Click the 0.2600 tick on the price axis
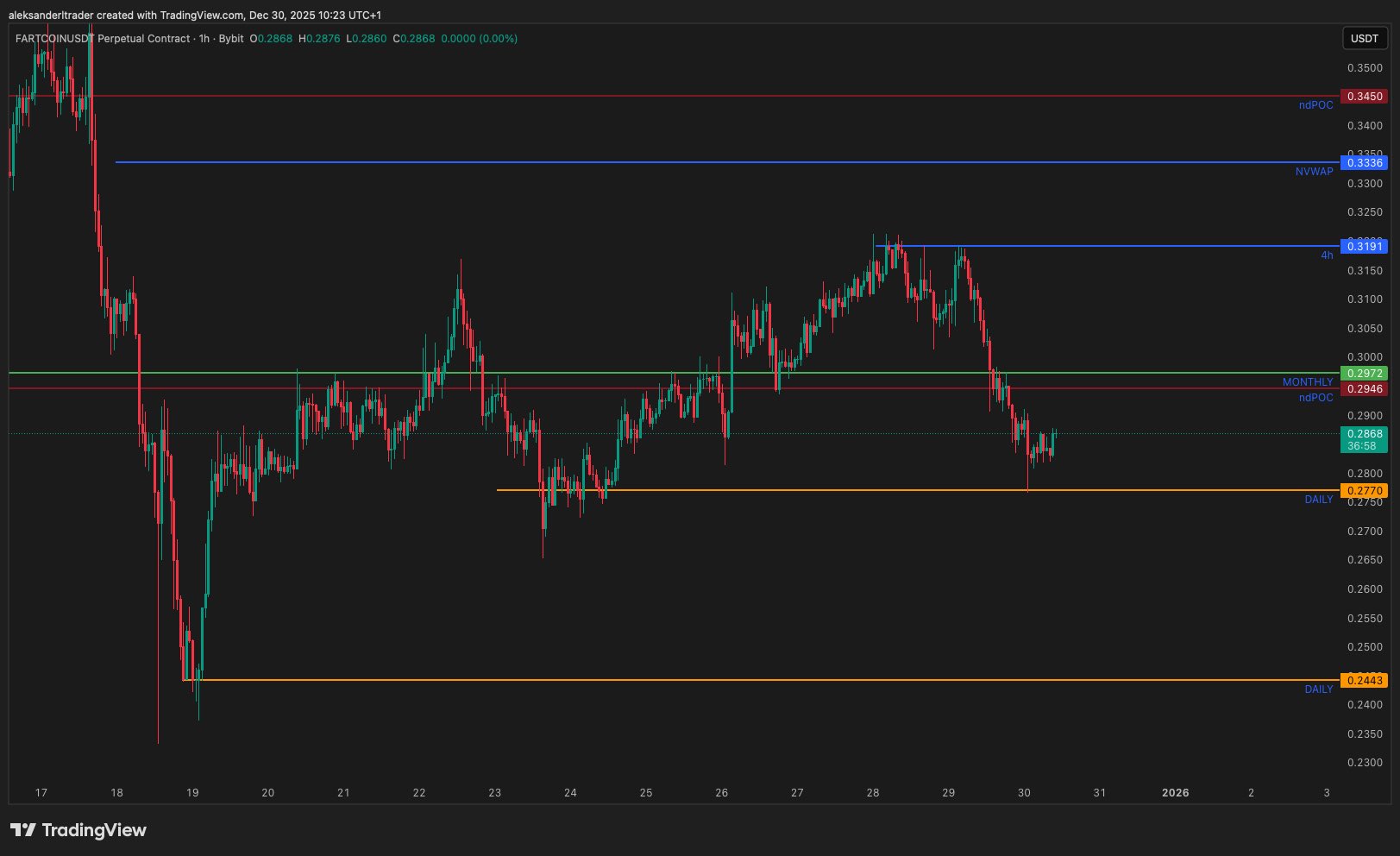This screenshot has height=856, width=1400. click(x=1365, y=589)
